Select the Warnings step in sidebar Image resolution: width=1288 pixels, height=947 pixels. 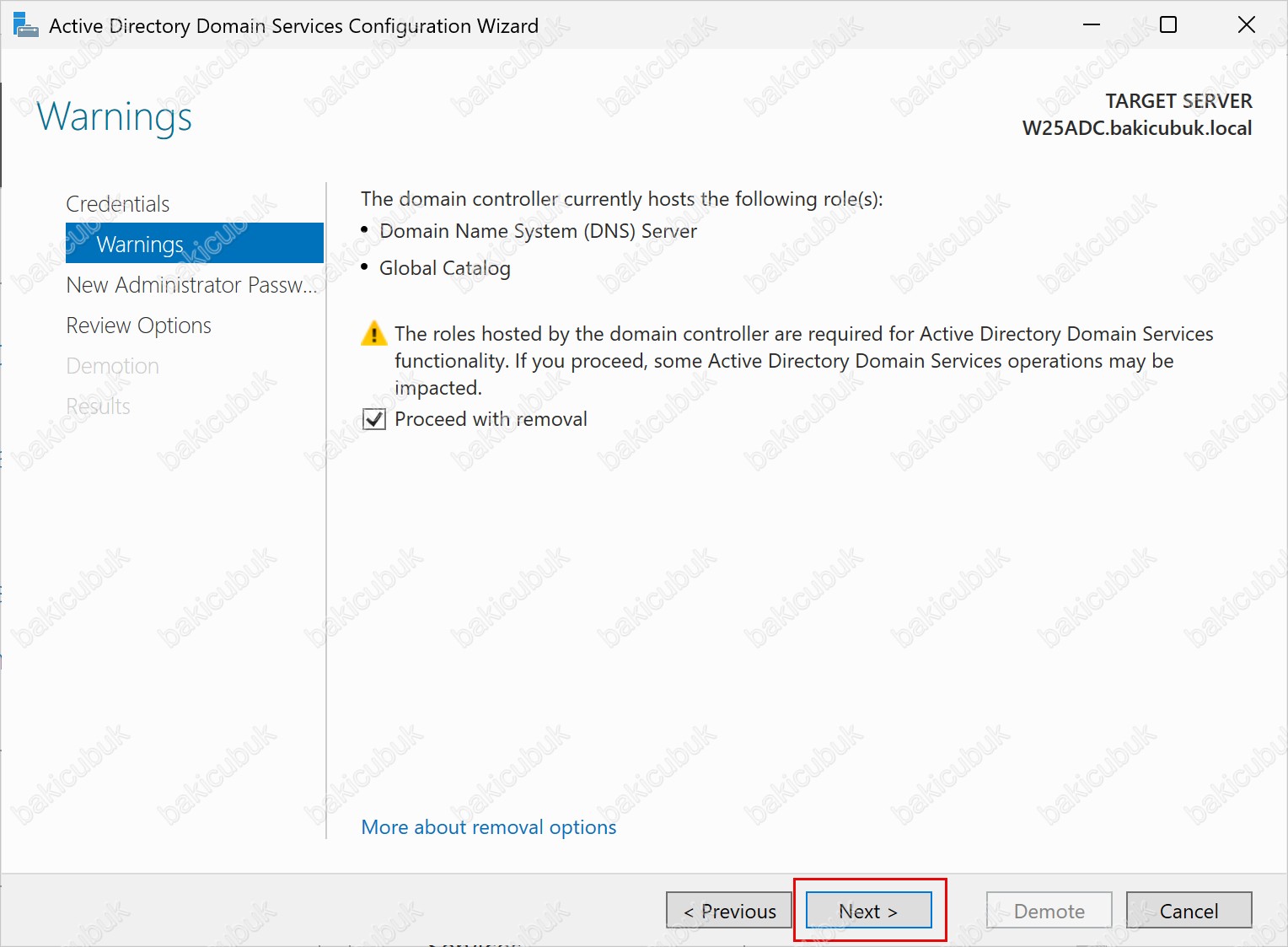point(140,245)
